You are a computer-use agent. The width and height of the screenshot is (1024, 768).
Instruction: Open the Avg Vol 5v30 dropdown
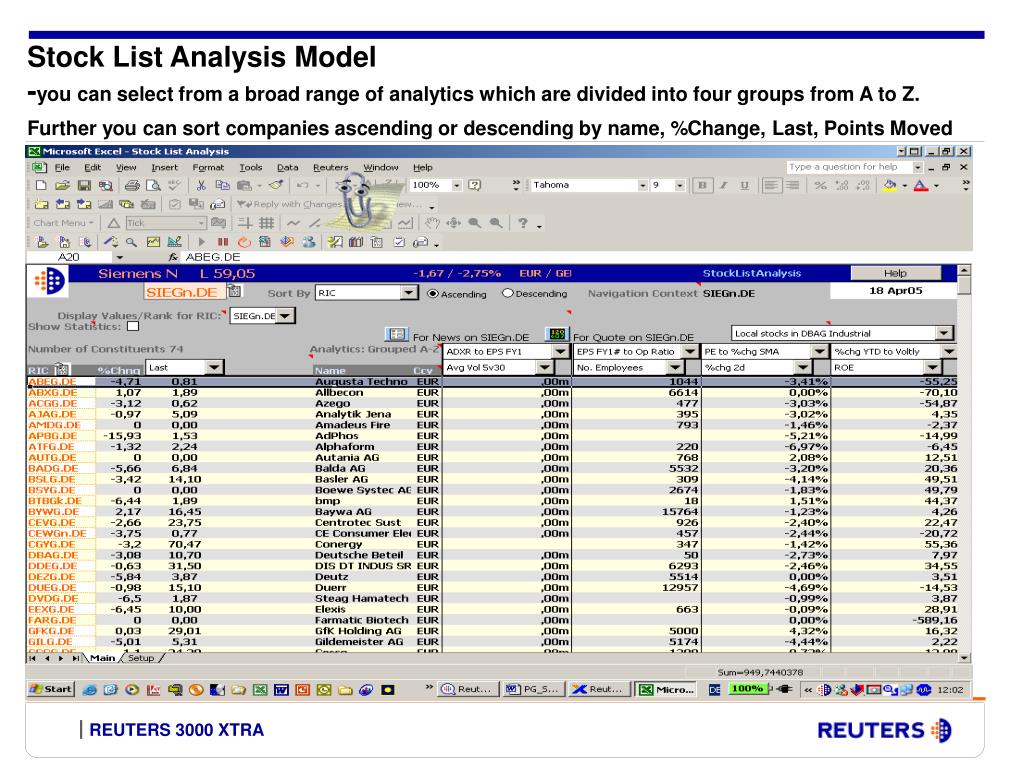click(x=545, y=368)
